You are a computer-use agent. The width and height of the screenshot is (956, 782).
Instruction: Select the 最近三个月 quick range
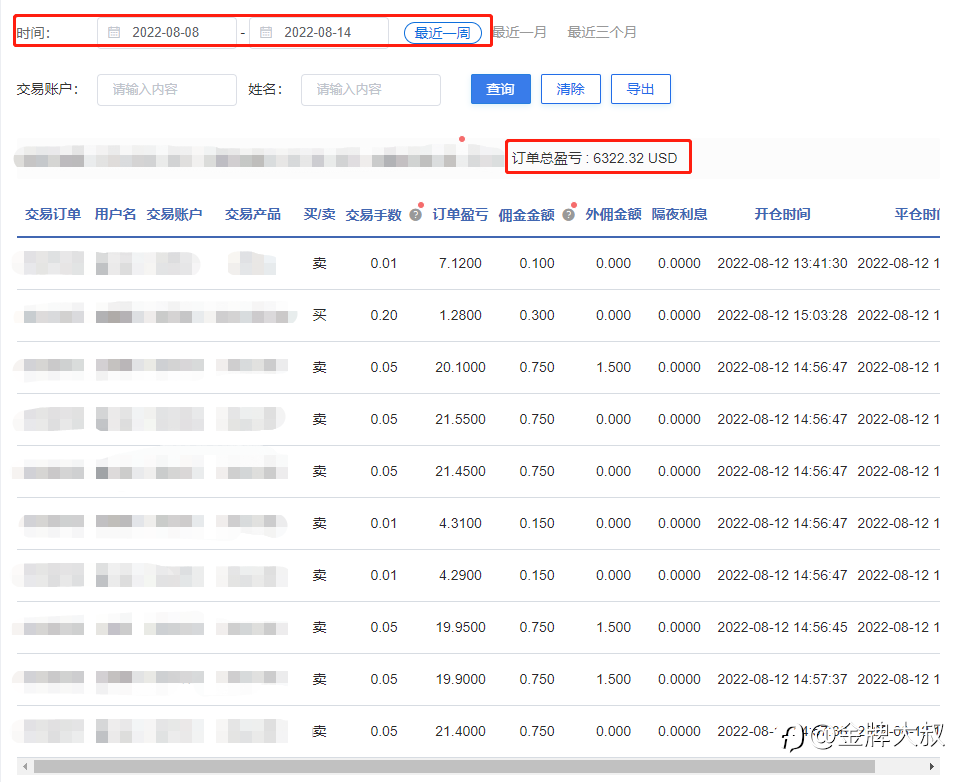602,32
